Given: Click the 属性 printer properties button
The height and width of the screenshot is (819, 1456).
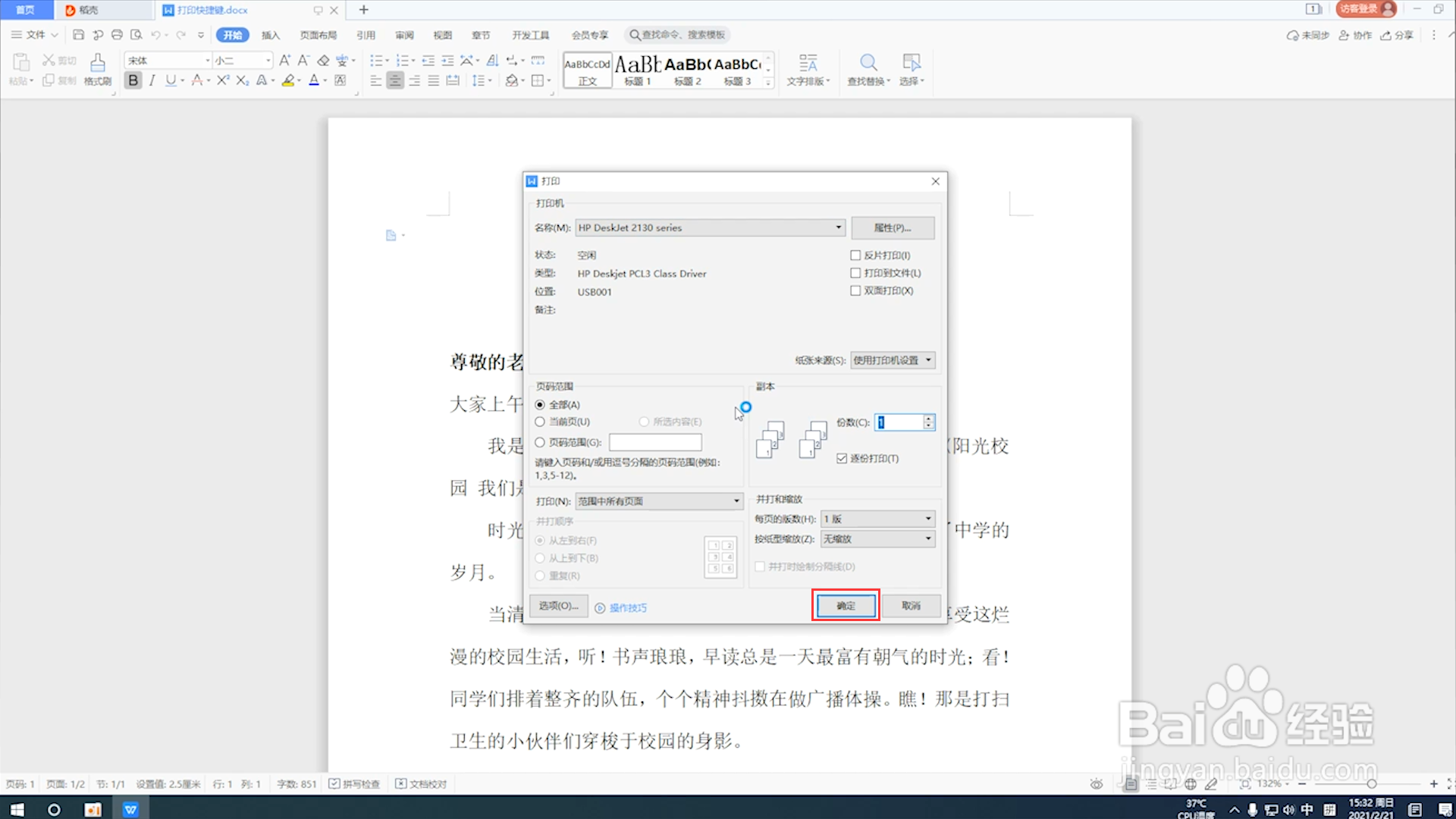Looking at the screenshot, I should [893, 227].
